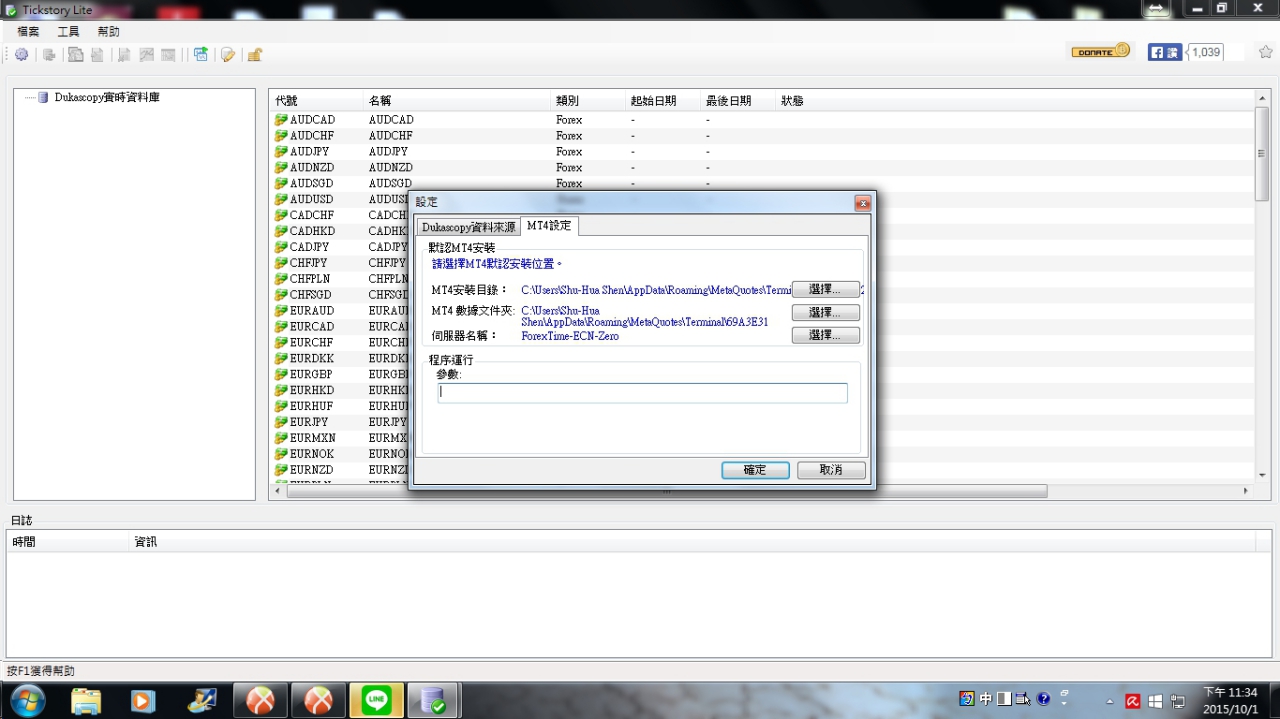Click 選擇... for 伺服器名稱

tap(826, 335)
